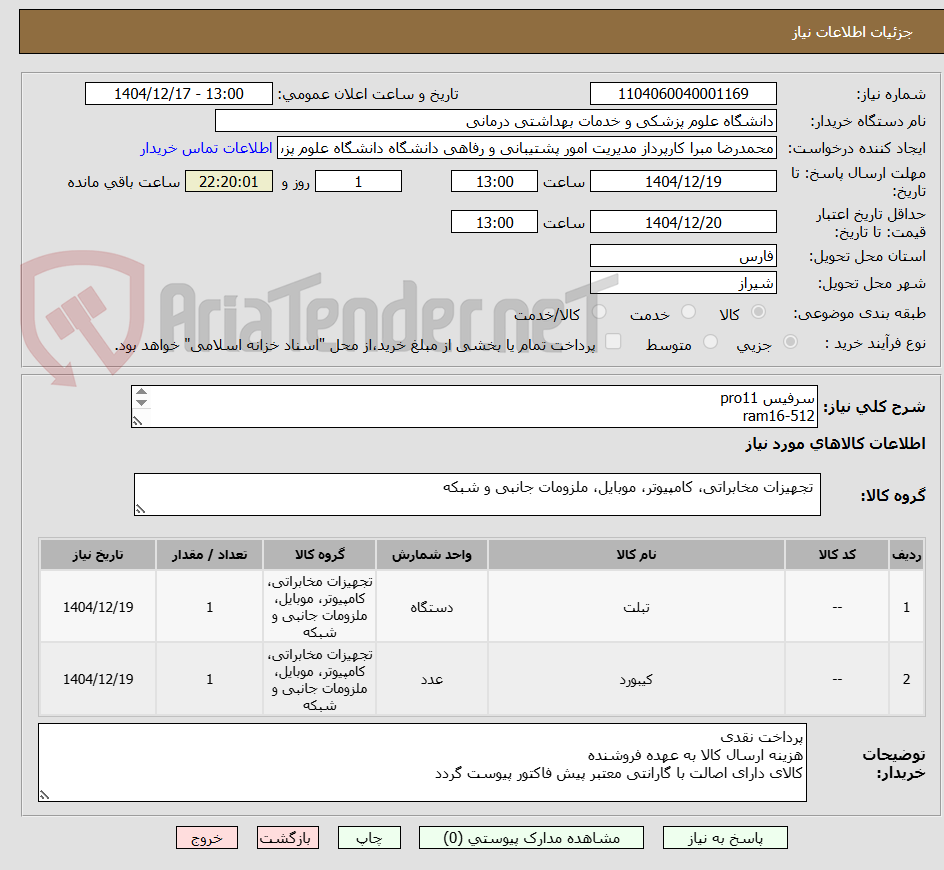Screen dimensions: 944x870
Task: Click scroll down arrow in شرح کلی نیاز box
Action: tap(141, 403)
